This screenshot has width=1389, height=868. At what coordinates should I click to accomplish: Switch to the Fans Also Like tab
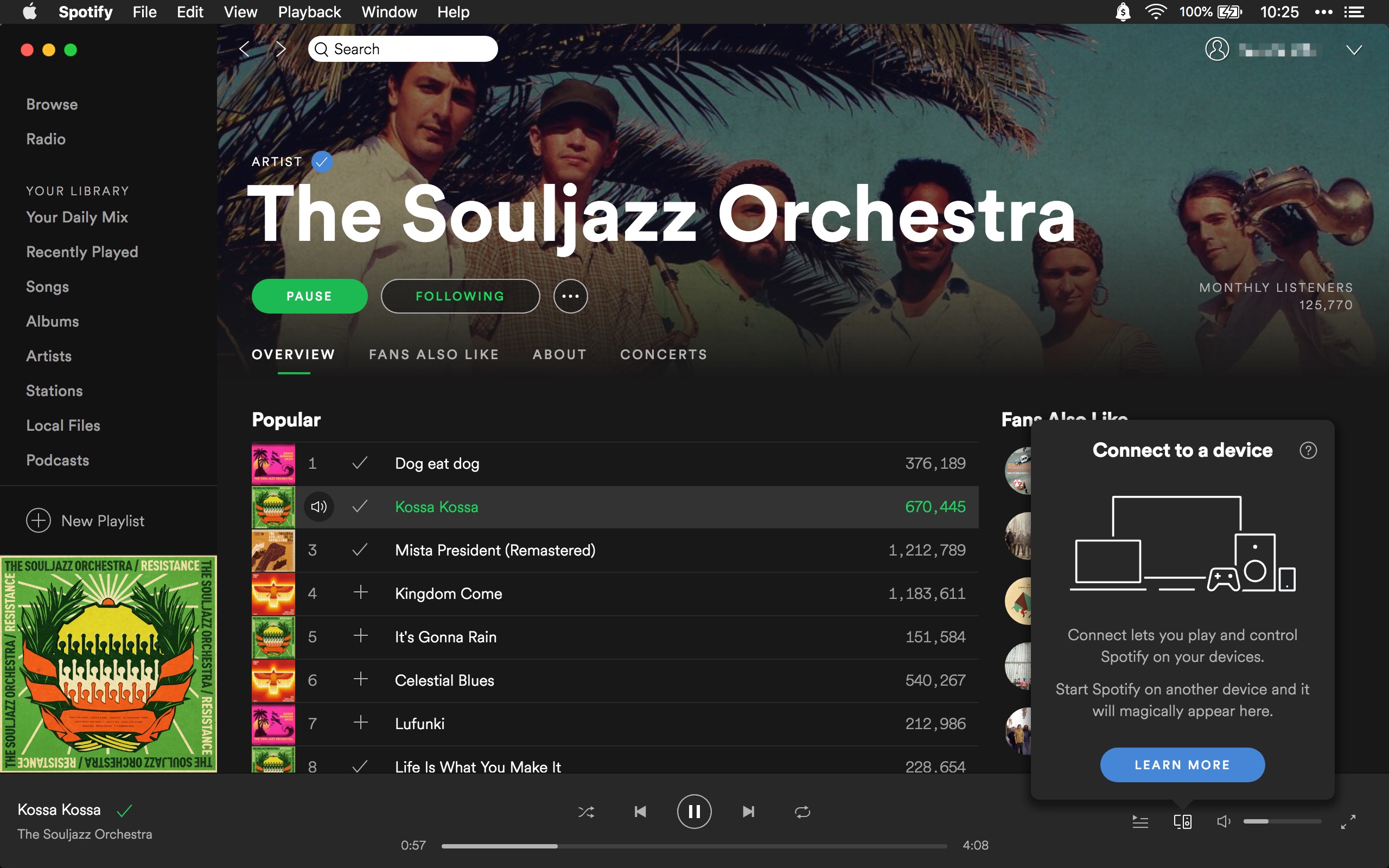click(x=434, y=355)
